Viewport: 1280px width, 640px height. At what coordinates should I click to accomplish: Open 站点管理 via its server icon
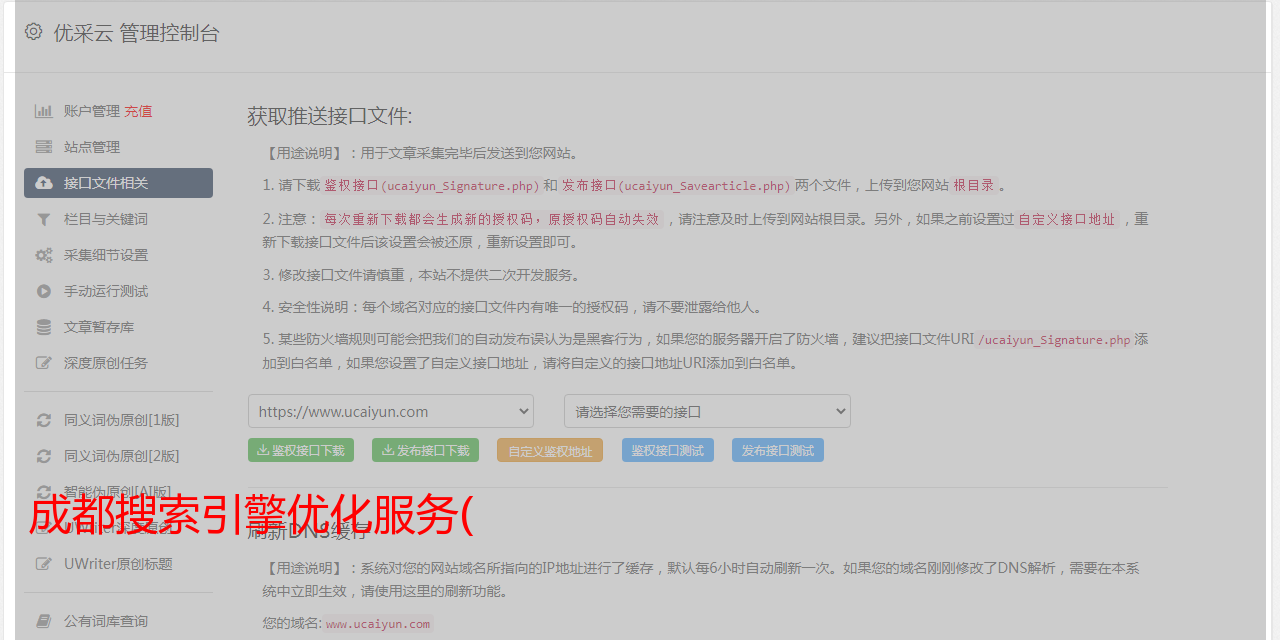pyautogui.click(x=44, y=147)
